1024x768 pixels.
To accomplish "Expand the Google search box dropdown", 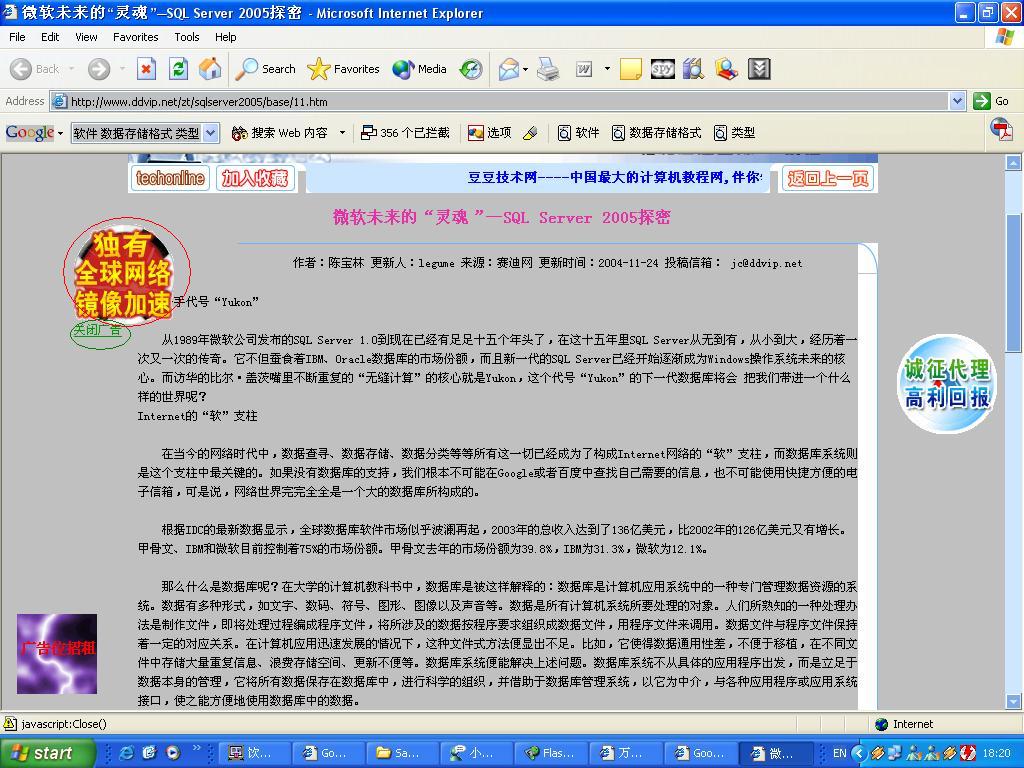I will point(210,133).
